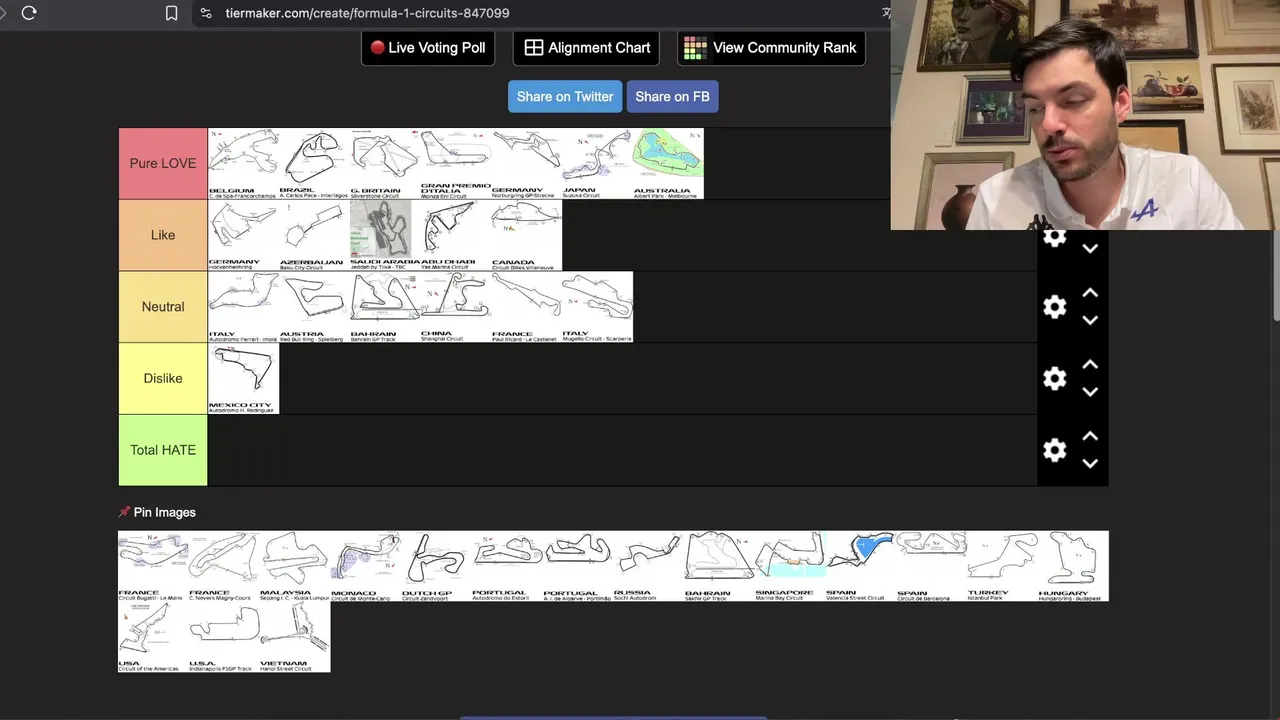Open settings gear for the Neutral tier
The width and height of the screenshot is (1280, 720).
click(x=1054, y=307)
